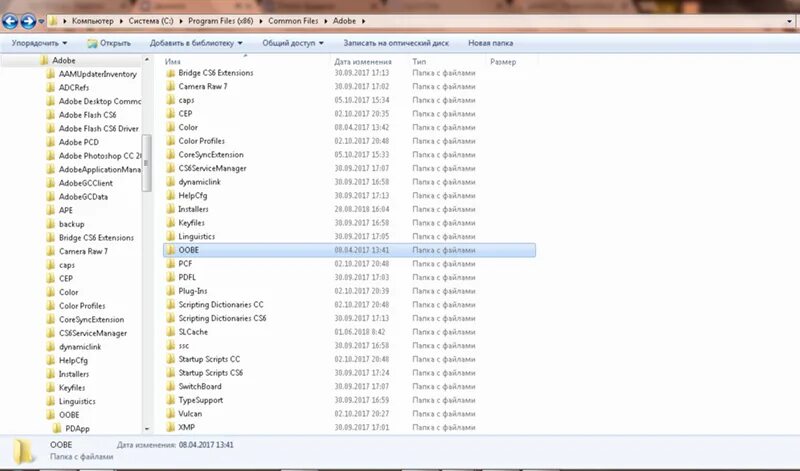Click Color Profiles folder icon in file list

click(x=171, y=141)
